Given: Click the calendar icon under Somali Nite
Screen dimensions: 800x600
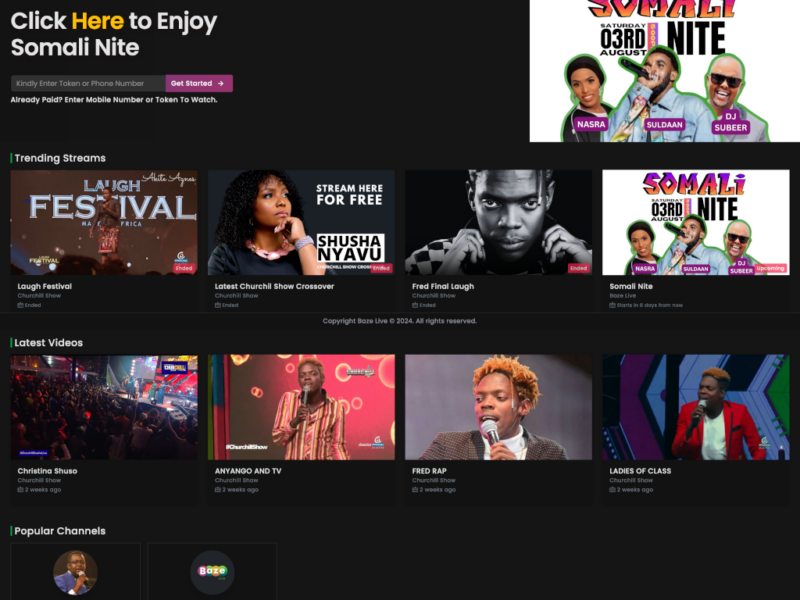Looking at the screenshot, I should coord(613,305).
